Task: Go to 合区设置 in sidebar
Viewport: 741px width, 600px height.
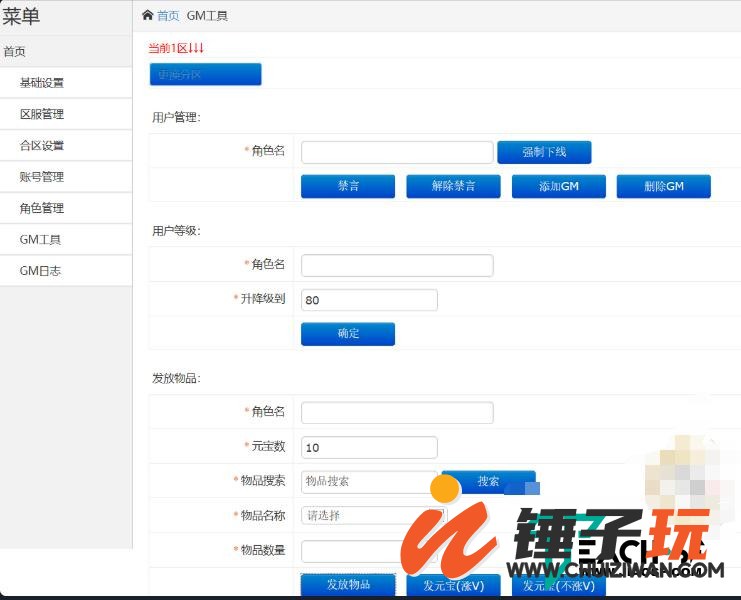Action: click(42, 145)
